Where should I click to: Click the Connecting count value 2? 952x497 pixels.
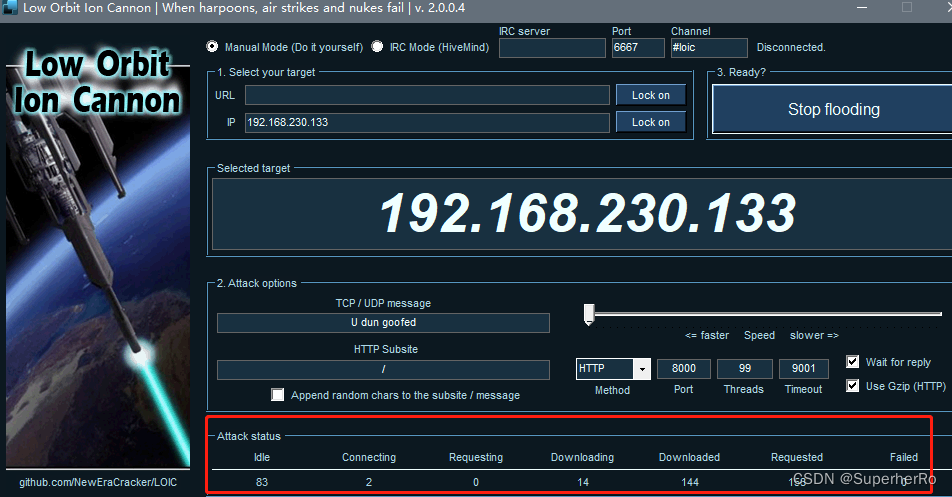(x=369, y=482)
